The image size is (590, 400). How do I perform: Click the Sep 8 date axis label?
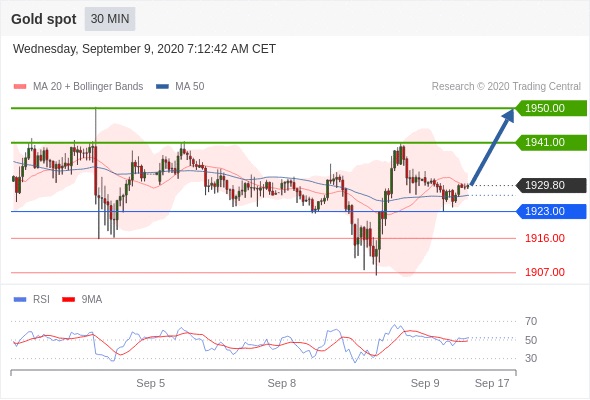(x=281, y=383)
